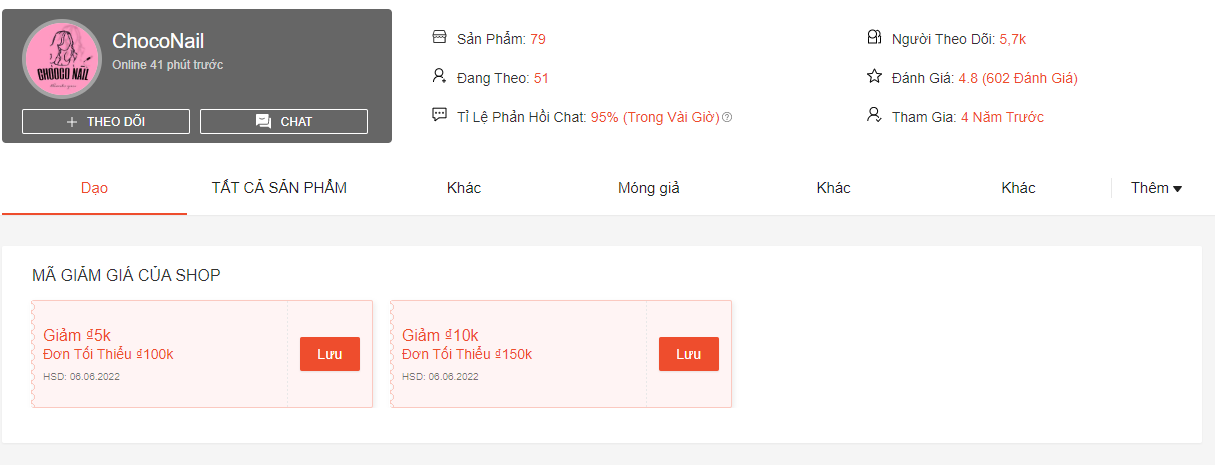Click the plus icon on Theo Dõi
Image resolution: width=1215 pixels, height=465 pixels.
[72, 122]
